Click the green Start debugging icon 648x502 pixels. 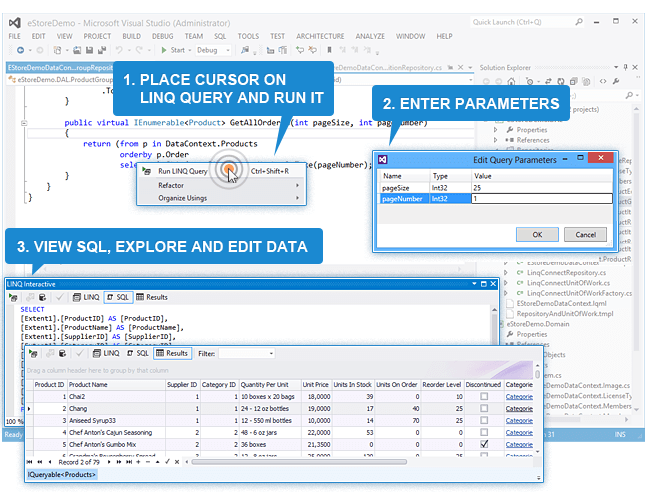point(163,50)
